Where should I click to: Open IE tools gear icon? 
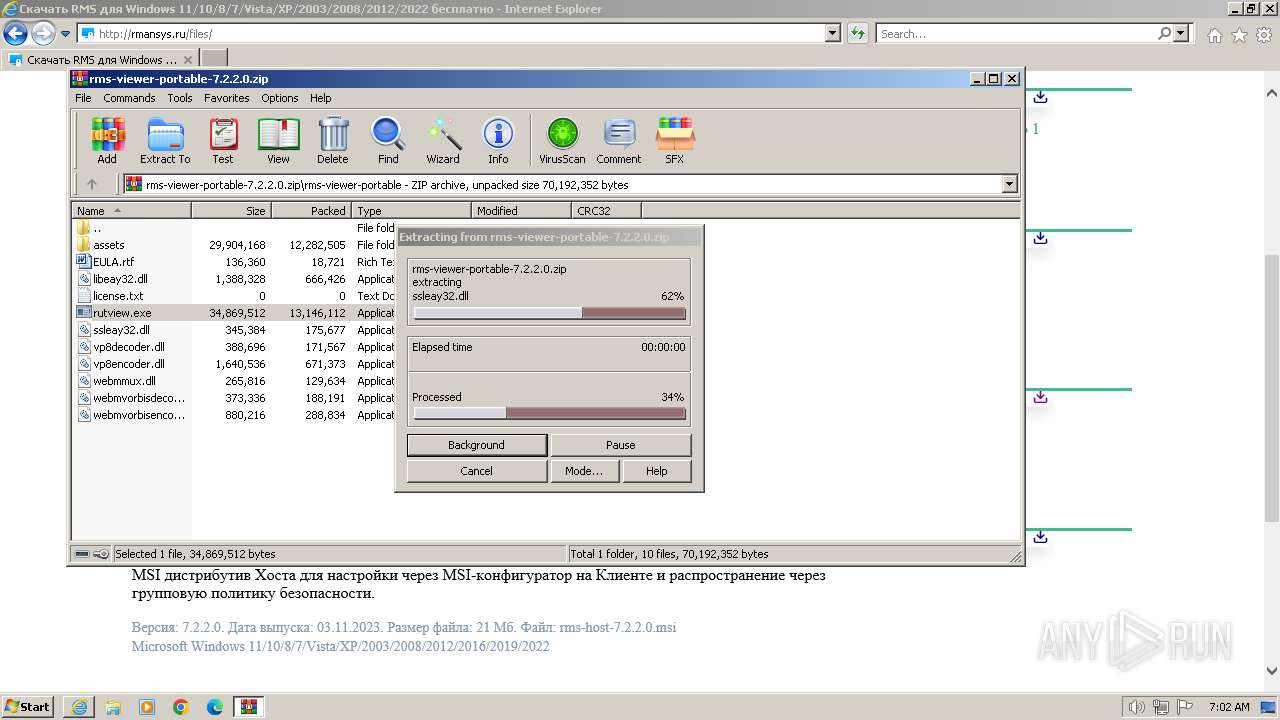click(1264, 35)
